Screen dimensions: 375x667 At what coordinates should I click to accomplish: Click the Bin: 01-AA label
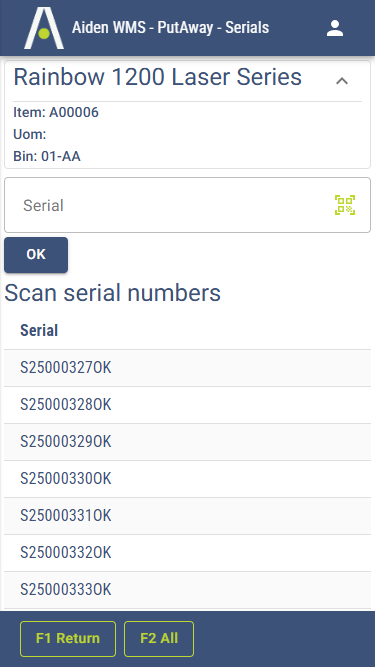click(x=47, y=156)
